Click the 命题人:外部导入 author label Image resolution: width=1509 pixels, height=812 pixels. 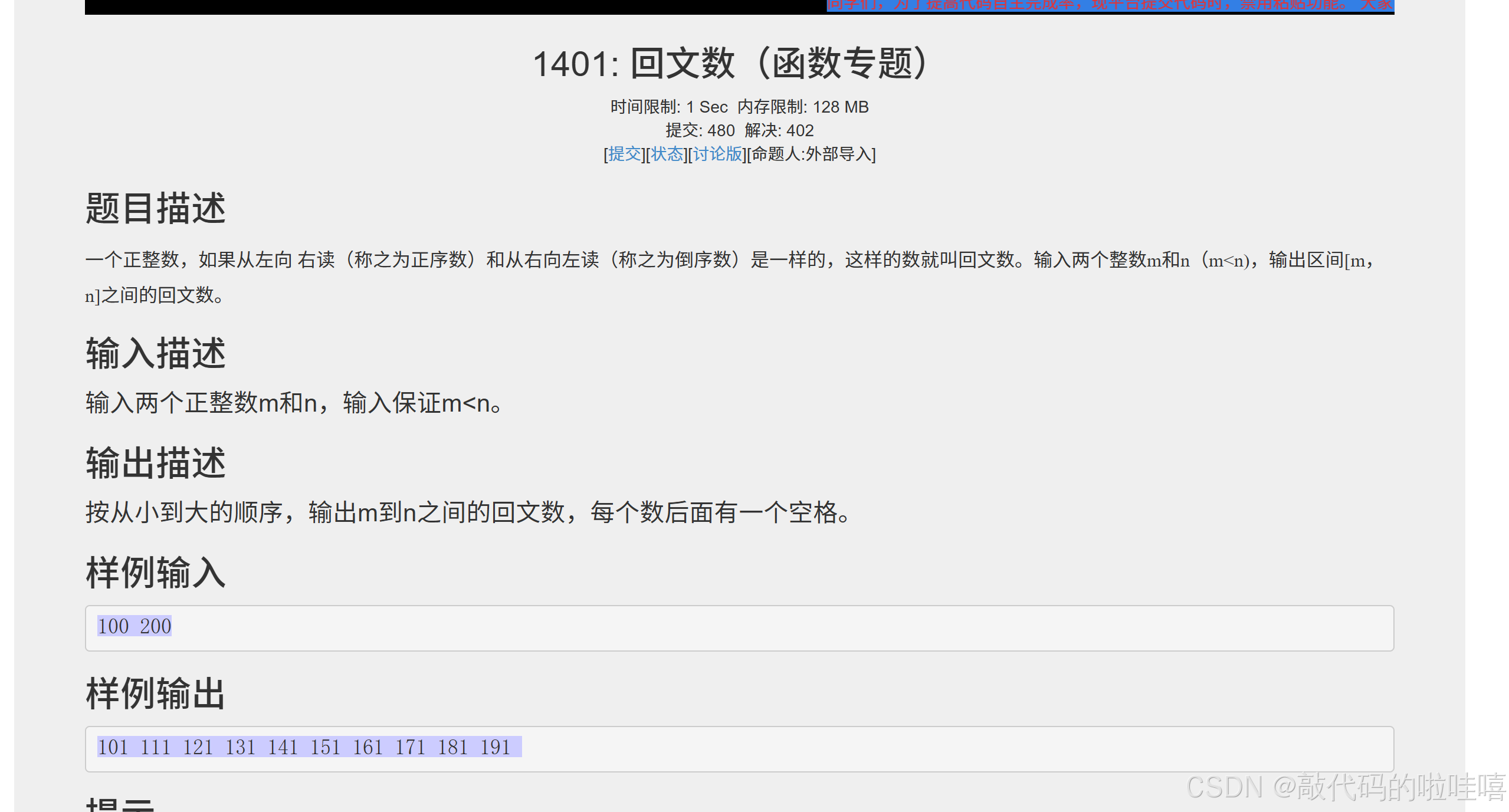click(812, 154)
